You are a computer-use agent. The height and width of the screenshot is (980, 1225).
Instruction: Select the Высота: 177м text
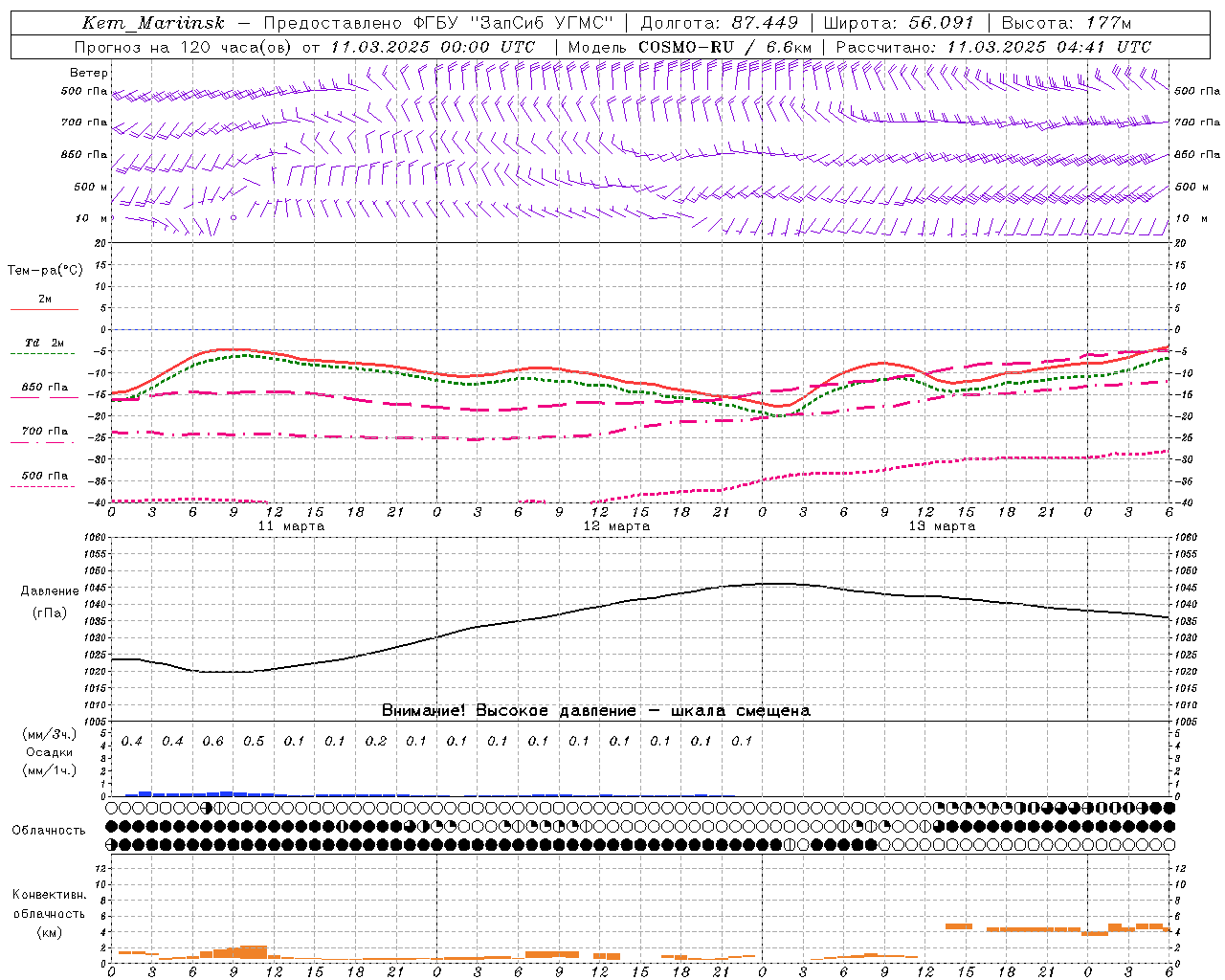(x=1066, y=23)
